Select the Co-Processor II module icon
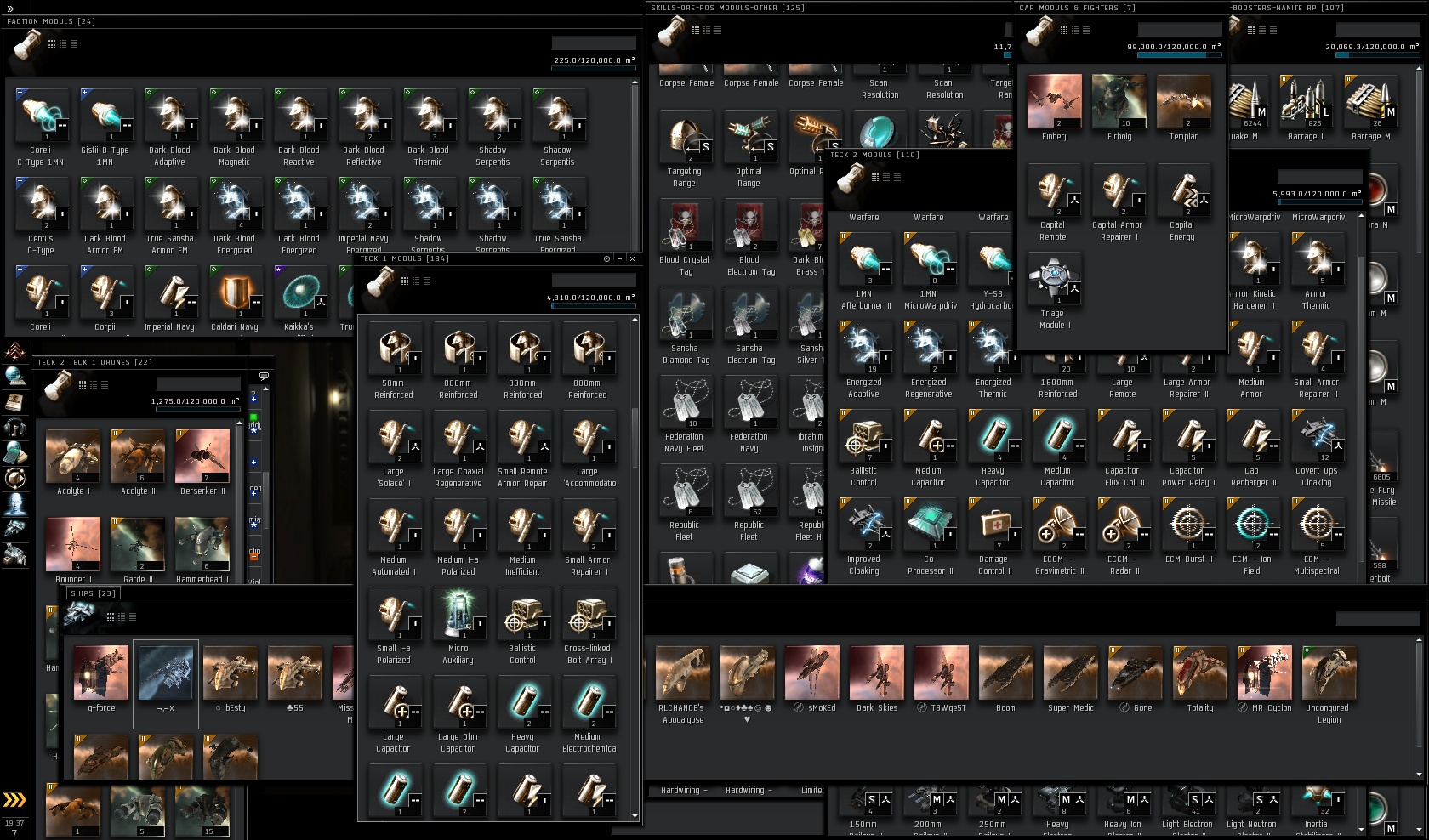This screenshot has height=840, width=1429. coord(930,525)
